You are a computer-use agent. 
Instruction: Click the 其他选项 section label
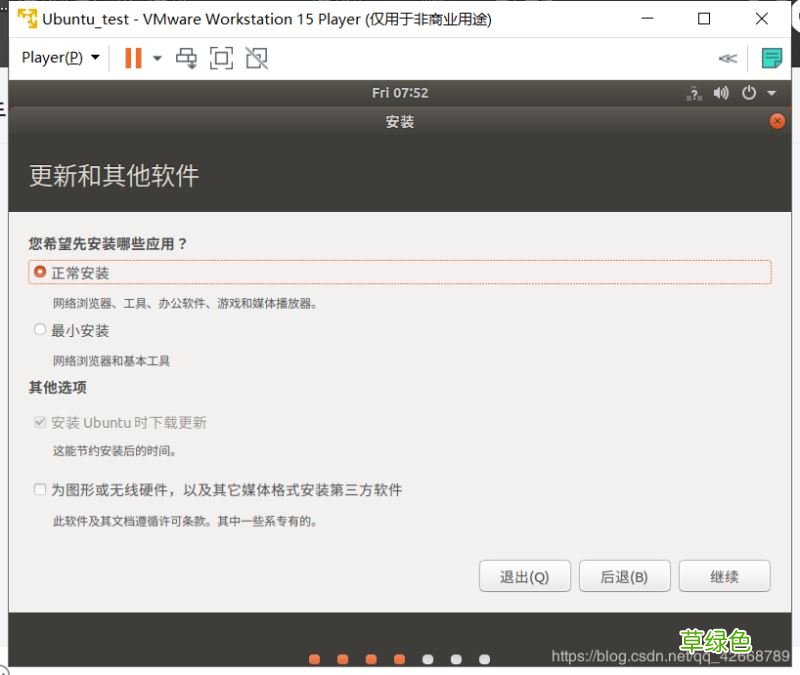(x=58, y=388)
